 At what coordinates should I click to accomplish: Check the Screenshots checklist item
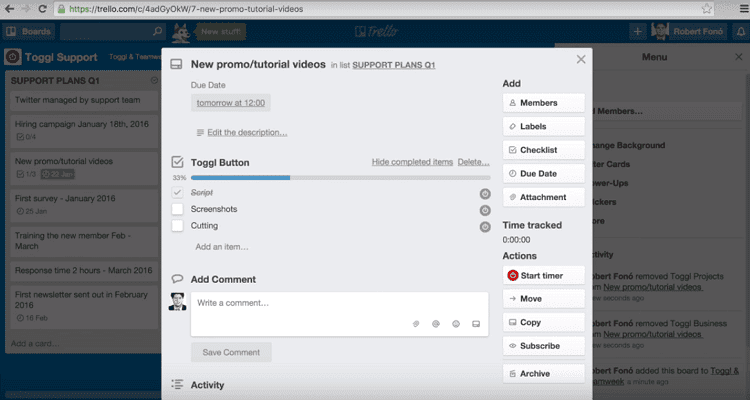coord(177,209)
